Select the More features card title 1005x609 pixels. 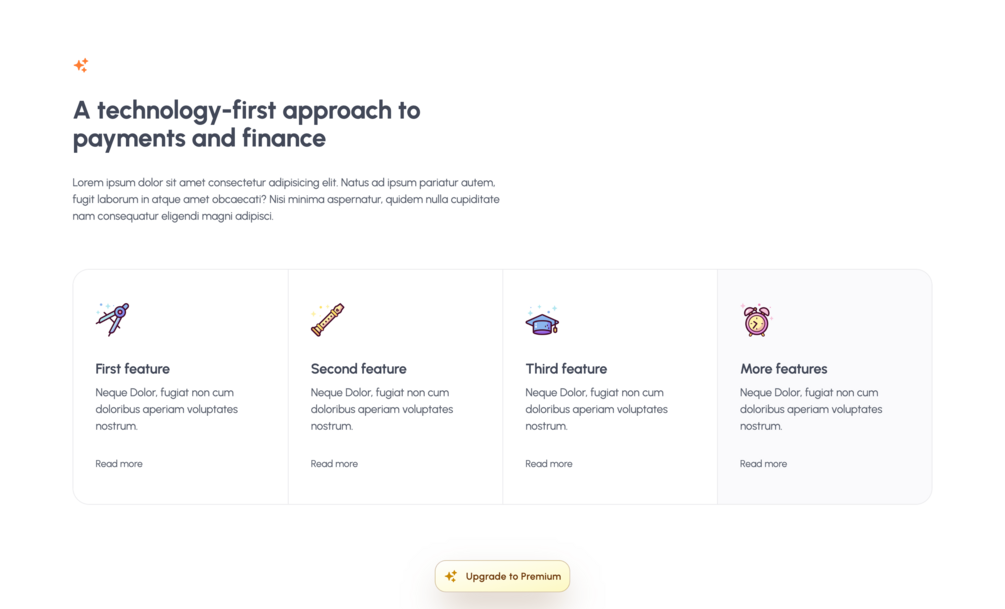pos(784,369)
